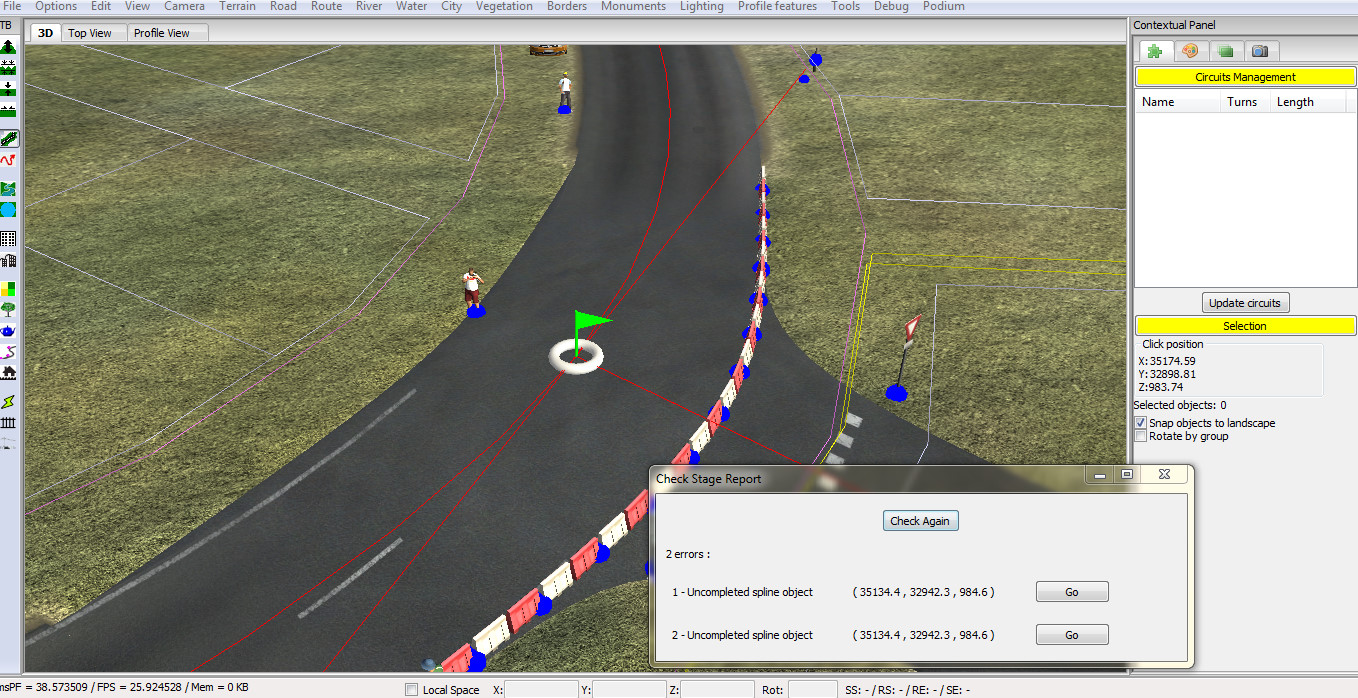
Task: Disable Snap objects to landscape checkbox
Action: click(1141, 423)
